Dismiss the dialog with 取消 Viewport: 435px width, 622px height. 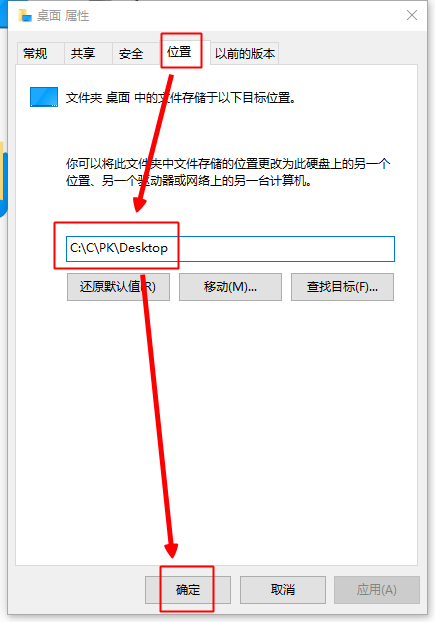pos(283,590)
